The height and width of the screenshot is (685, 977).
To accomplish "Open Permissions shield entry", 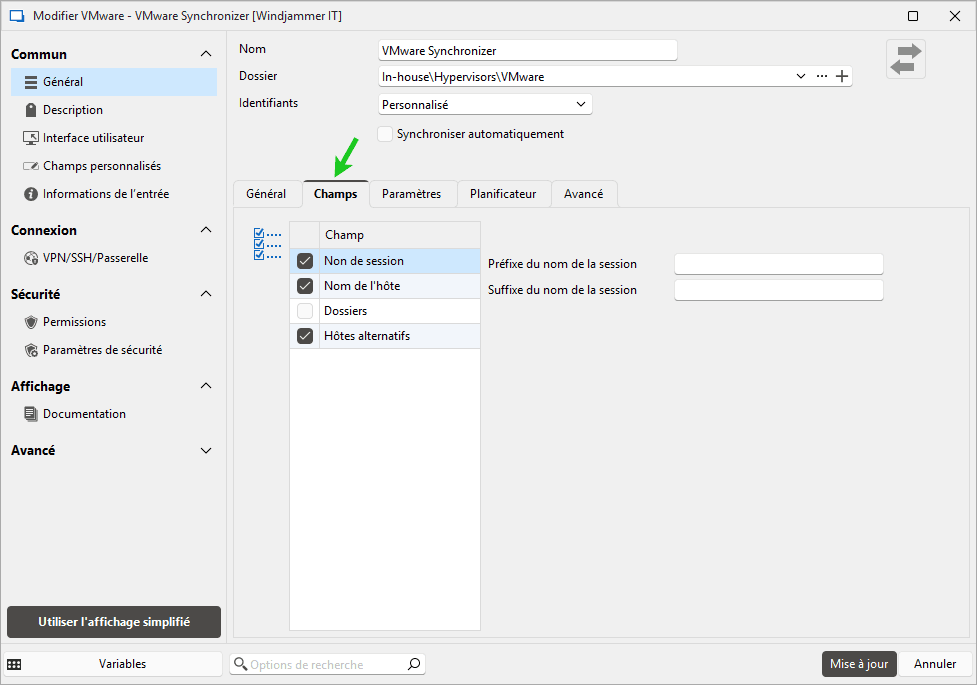I will click(x=74, y=322).
